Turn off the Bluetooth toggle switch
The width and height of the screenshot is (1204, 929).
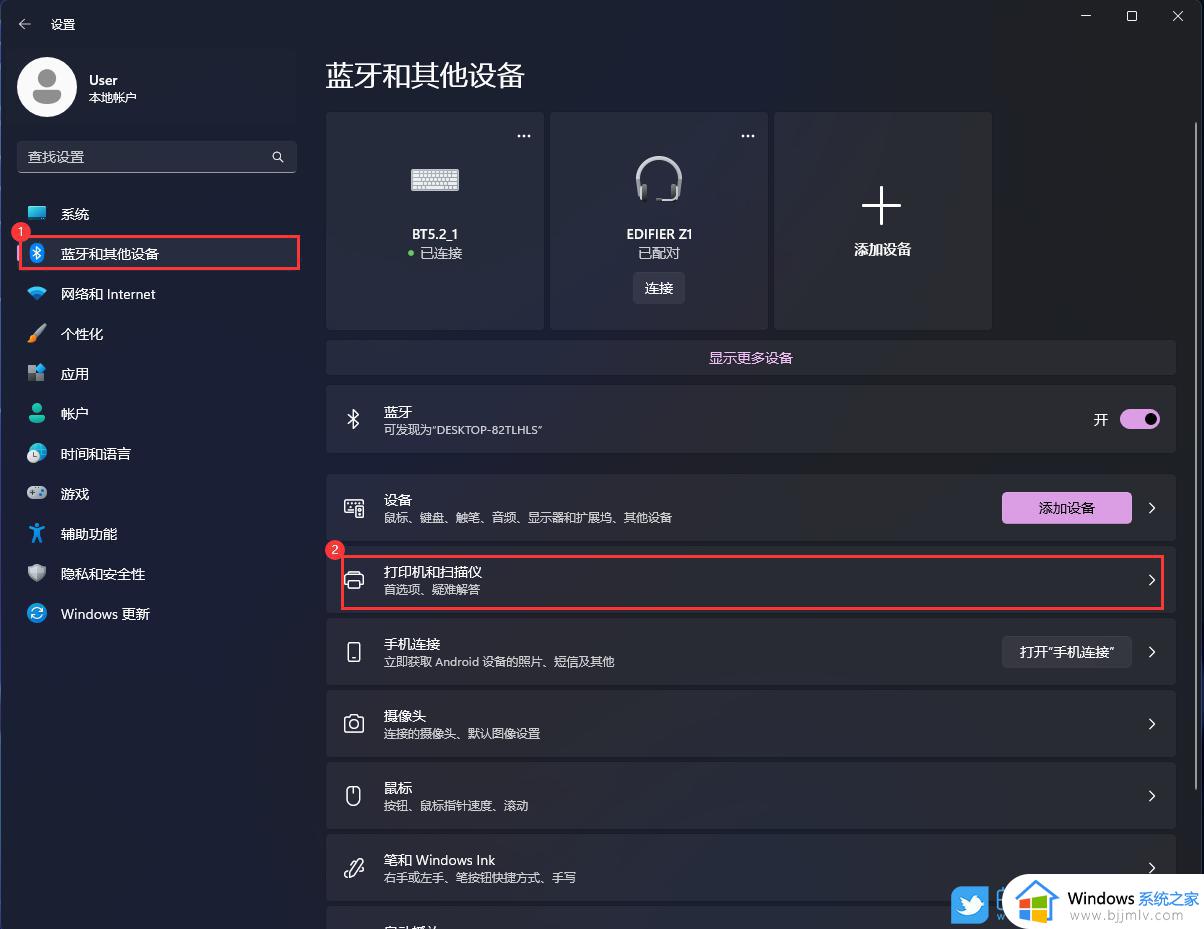tap(1140, 419)
